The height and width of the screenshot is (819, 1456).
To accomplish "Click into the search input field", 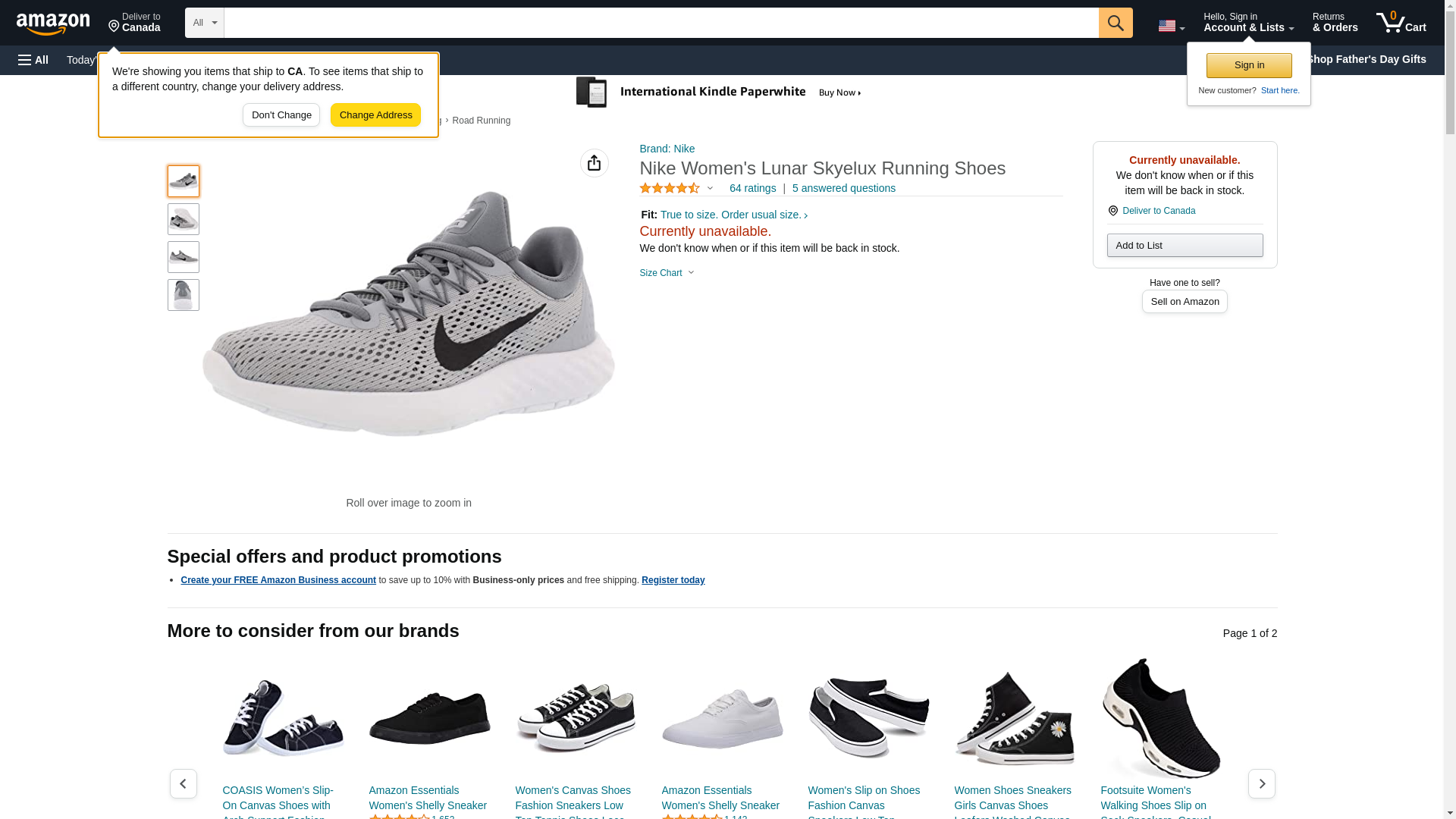I will (x=661, y=23).
